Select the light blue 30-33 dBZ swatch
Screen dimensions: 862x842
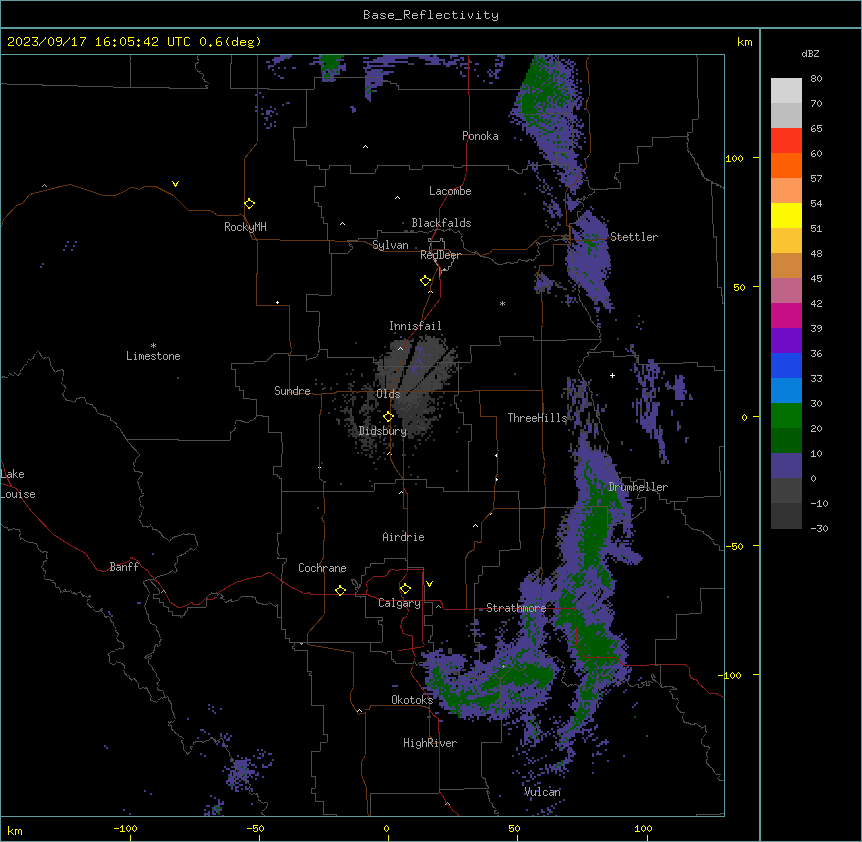pos(786,390)
